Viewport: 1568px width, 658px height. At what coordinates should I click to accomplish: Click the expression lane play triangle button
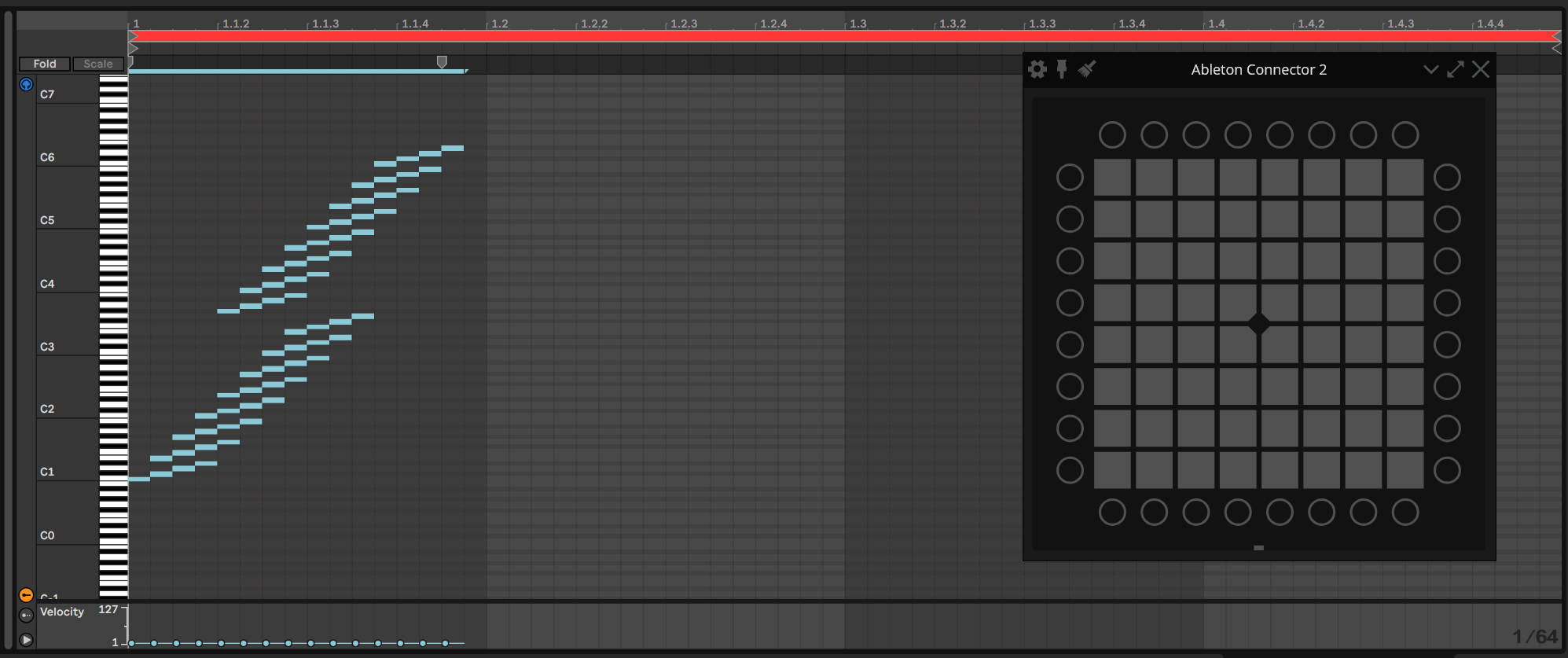pos(26,640)
